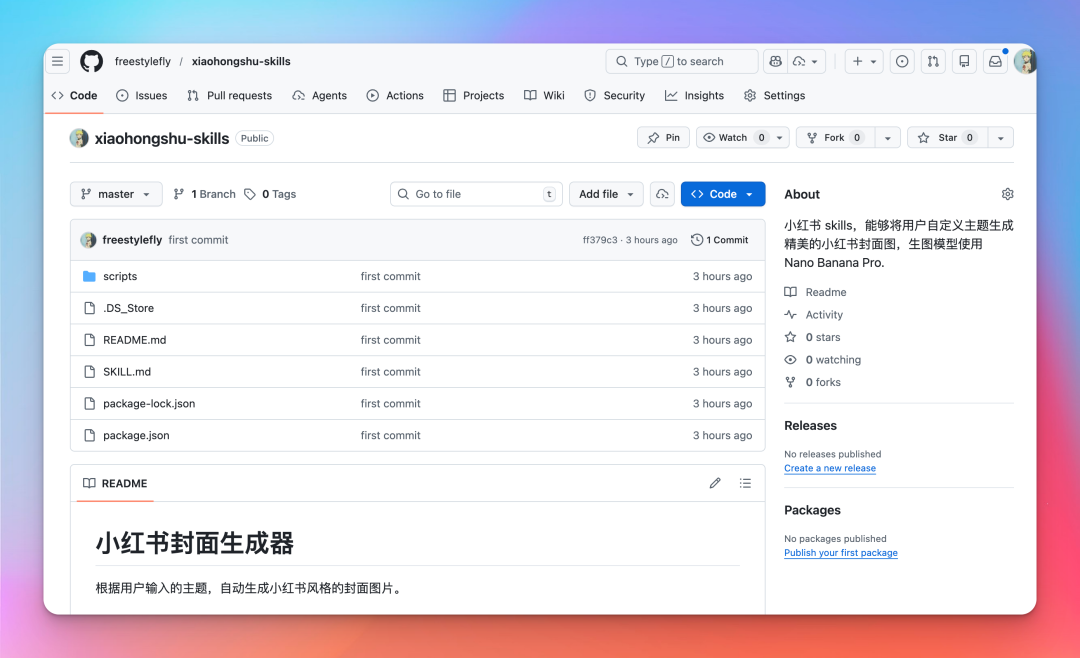Open GitHub Copilot from the top bar

click(x=775, y=61)
